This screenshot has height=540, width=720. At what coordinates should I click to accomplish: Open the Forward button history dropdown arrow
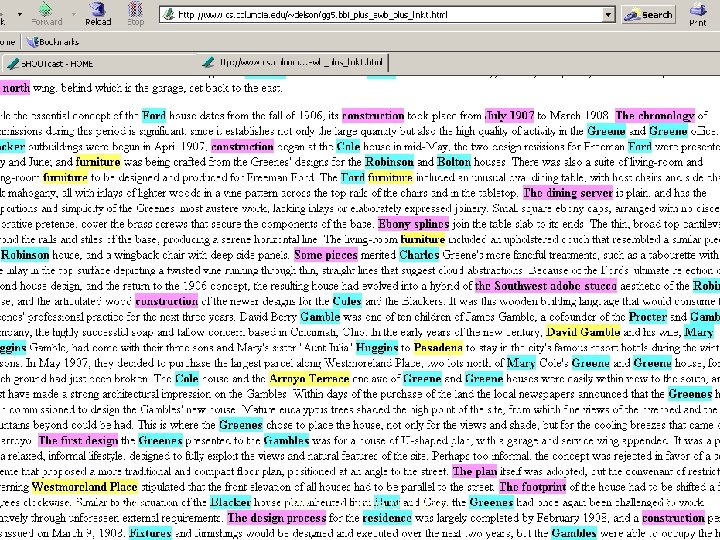(x=74, y=14)
